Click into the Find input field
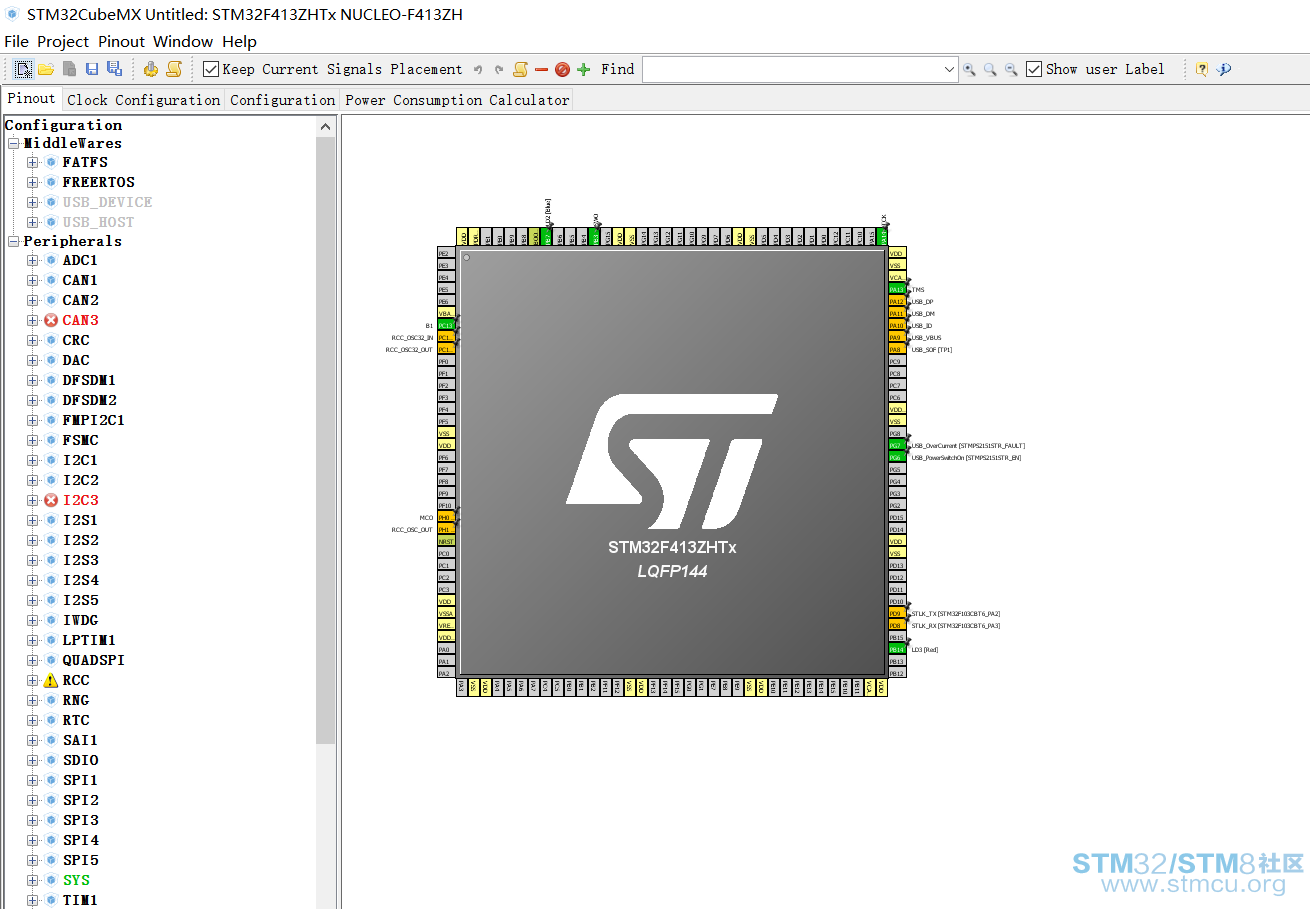This screenshot has height=909, width=1310. coord(791,69)
